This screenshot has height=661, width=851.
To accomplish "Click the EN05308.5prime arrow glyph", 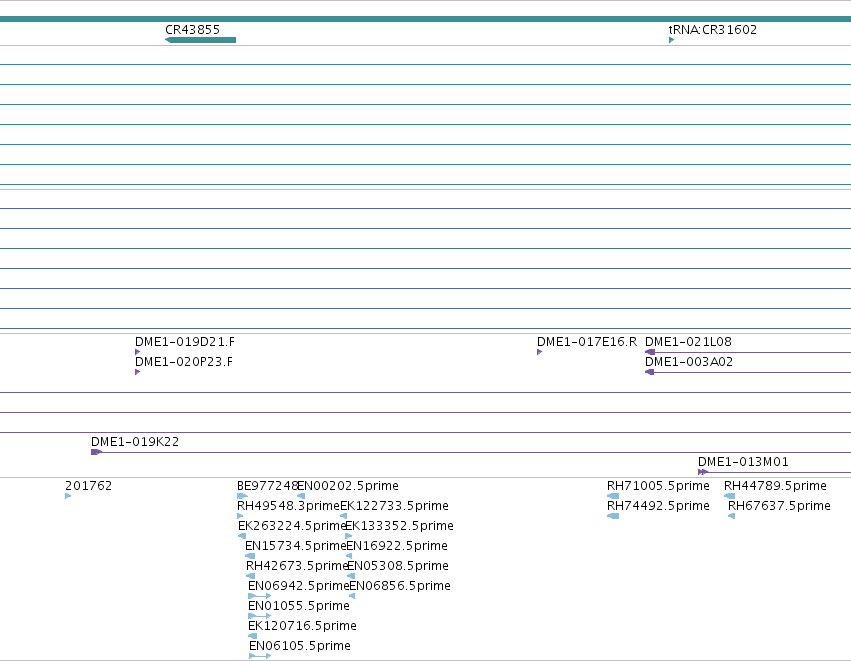I will tap(351, 576).
